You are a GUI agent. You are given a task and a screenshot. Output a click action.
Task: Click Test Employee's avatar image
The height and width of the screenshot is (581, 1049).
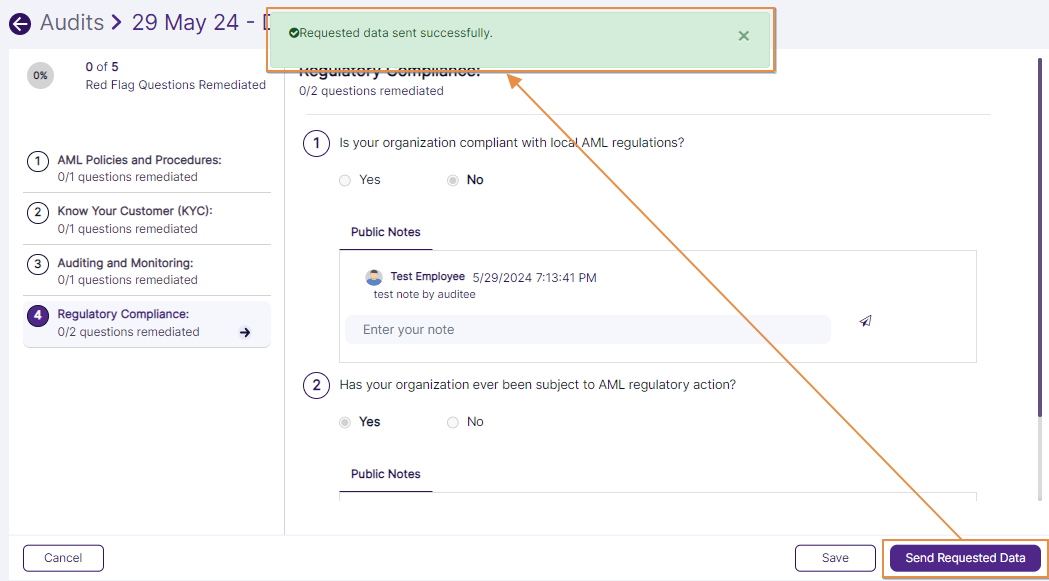(x=374, y=276)
